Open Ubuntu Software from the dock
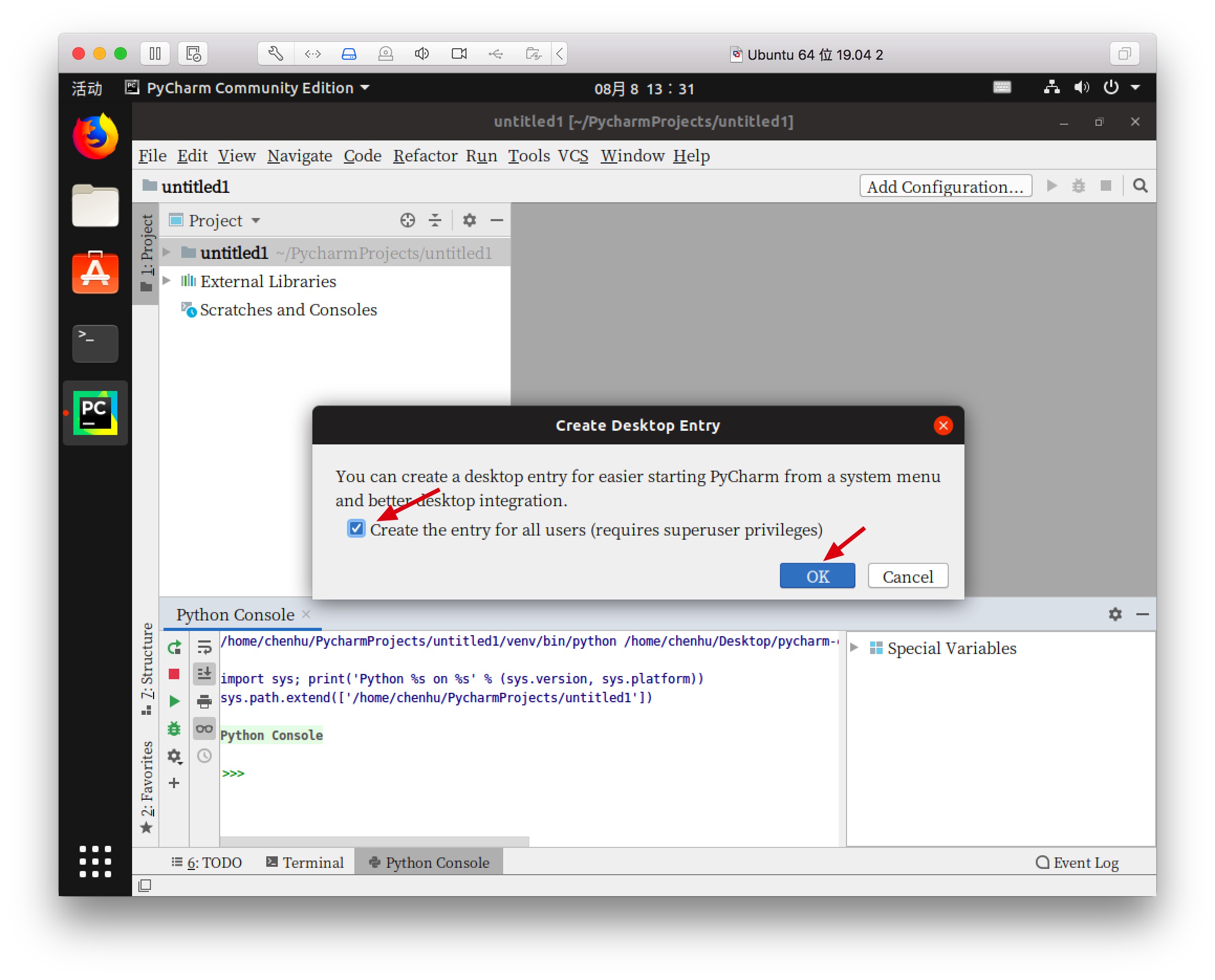The image size is (1215, 980). 95,273
